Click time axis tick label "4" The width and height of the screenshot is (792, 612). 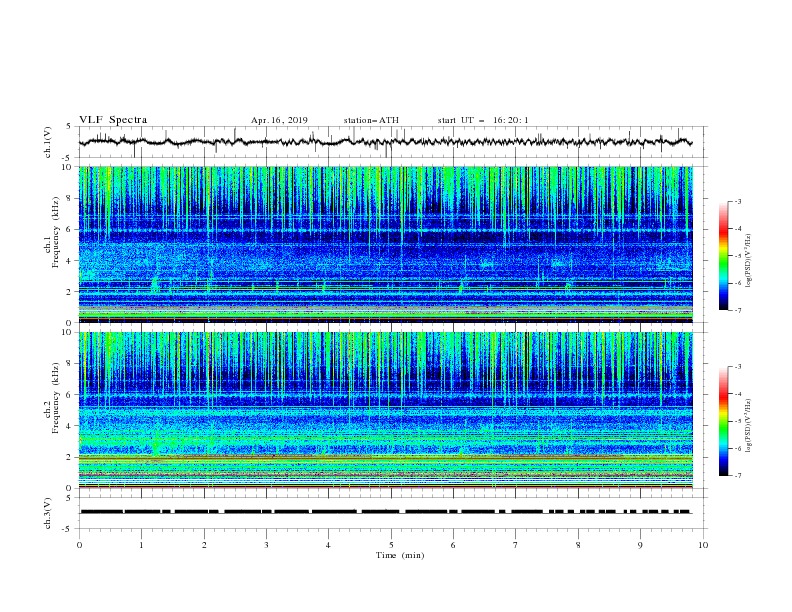pyautogui.click(x=328, y=545)
